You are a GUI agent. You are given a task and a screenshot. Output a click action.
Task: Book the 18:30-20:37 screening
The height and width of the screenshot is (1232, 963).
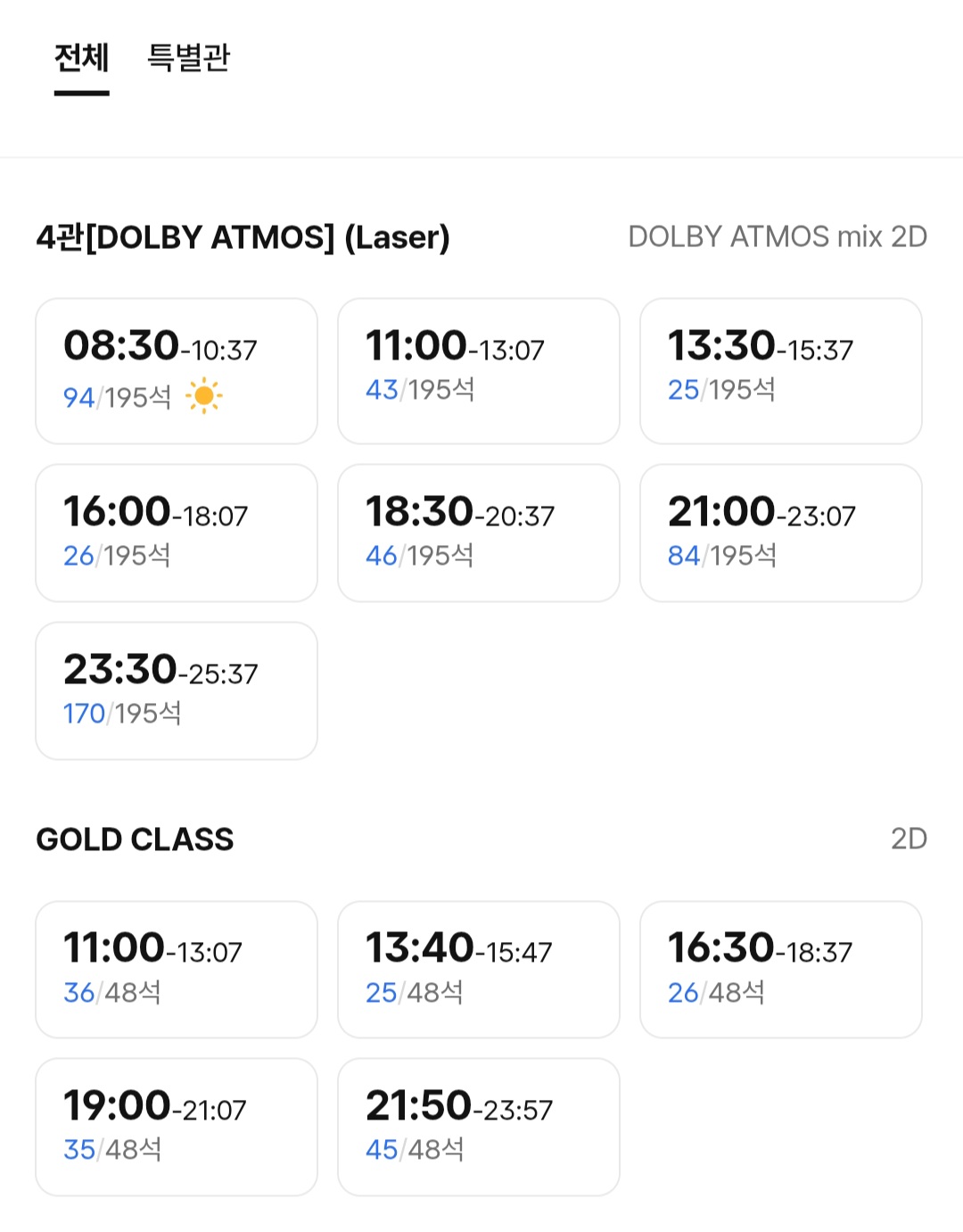coord(479,533)
